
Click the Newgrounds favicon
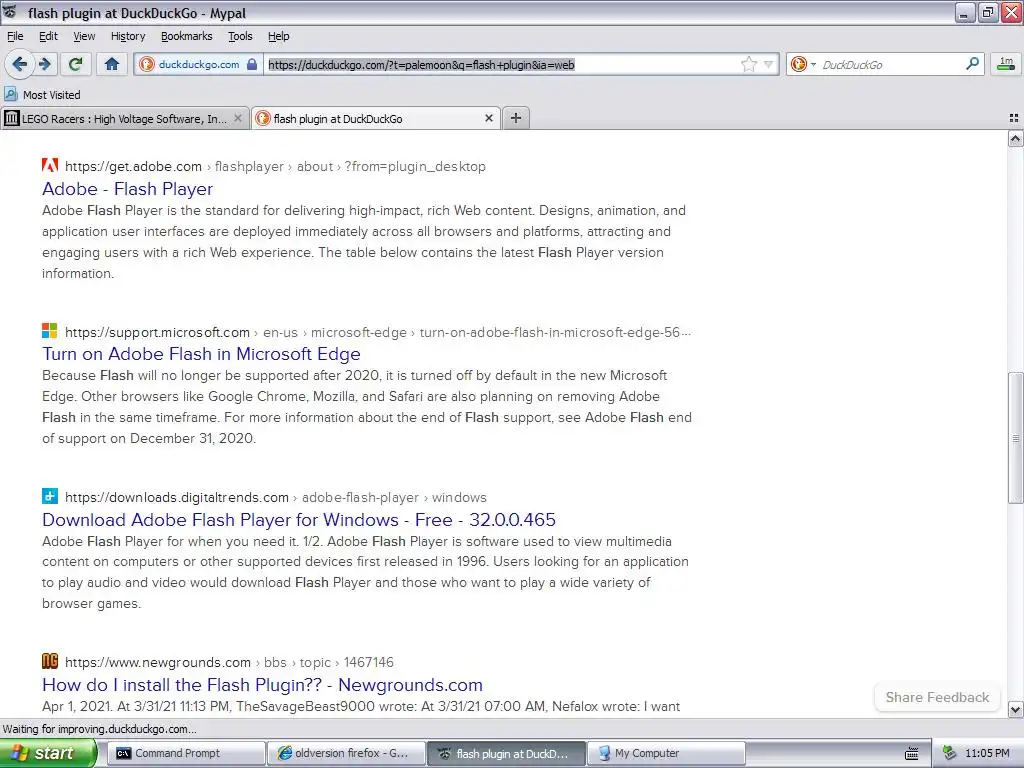pyautogui.click(x=50, y=661)
